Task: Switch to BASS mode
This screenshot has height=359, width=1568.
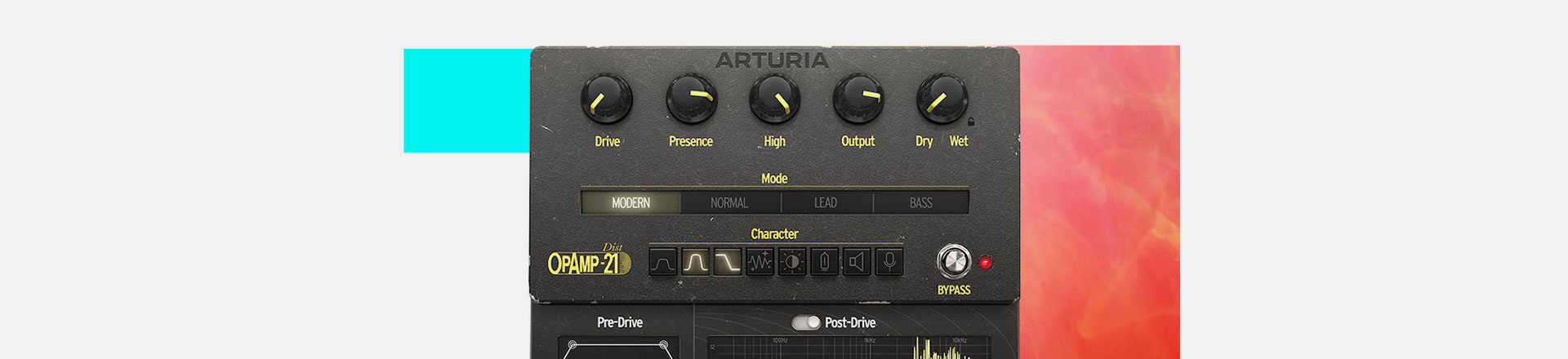Action: (x=921, y=202)
